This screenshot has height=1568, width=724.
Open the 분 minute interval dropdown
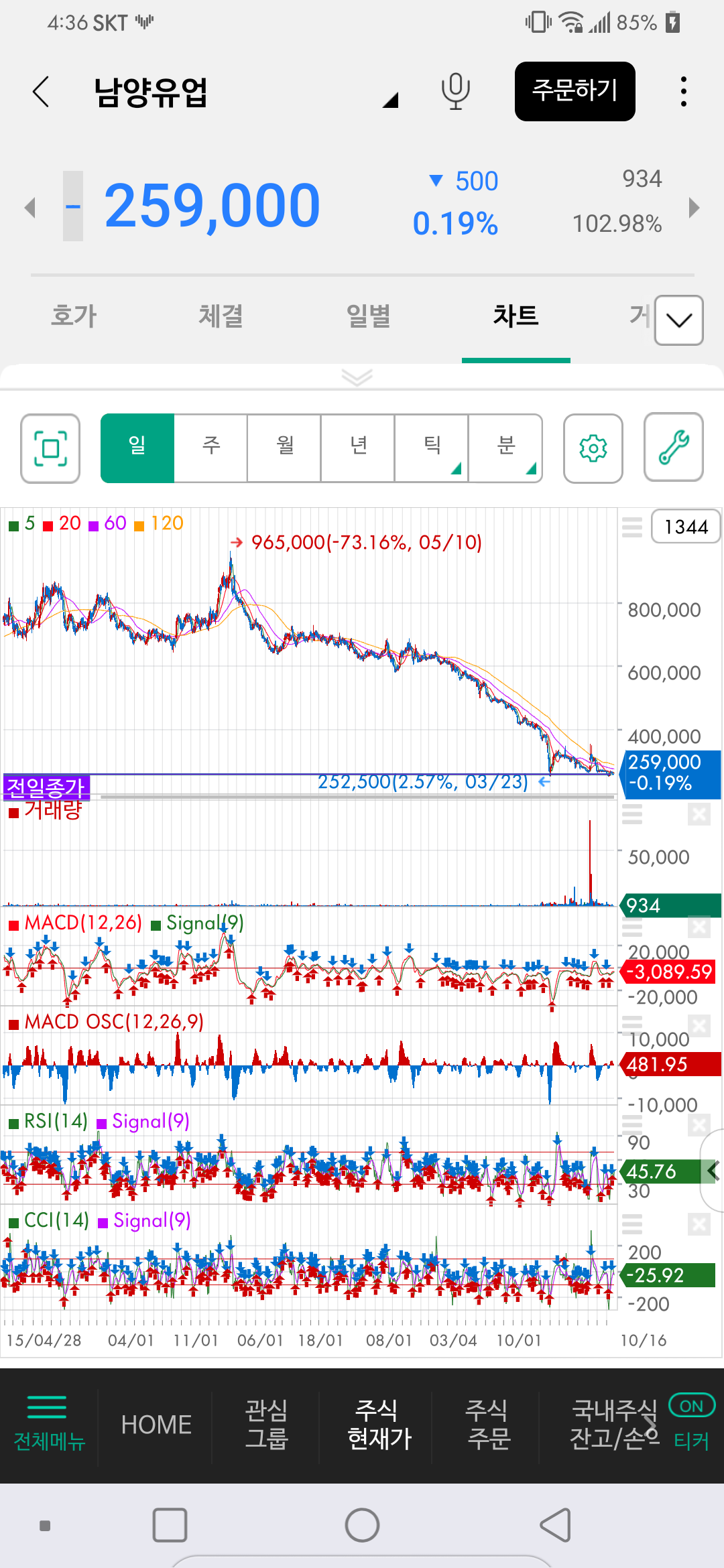pyautogui.click(x=506, y=448)
